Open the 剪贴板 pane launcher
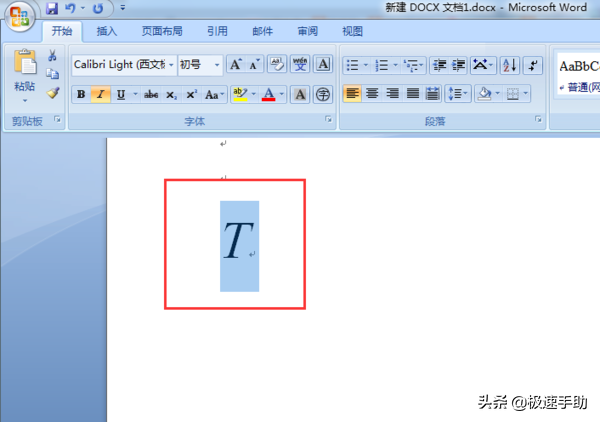 (57, 119)
